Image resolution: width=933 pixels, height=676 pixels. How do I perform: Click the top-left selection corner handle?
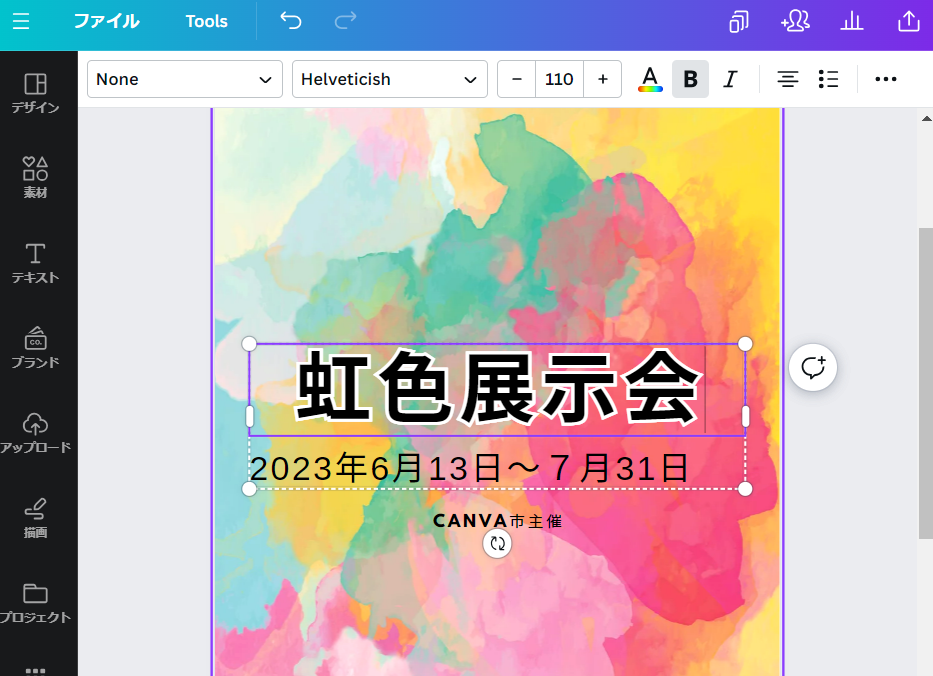coord(249,343)
